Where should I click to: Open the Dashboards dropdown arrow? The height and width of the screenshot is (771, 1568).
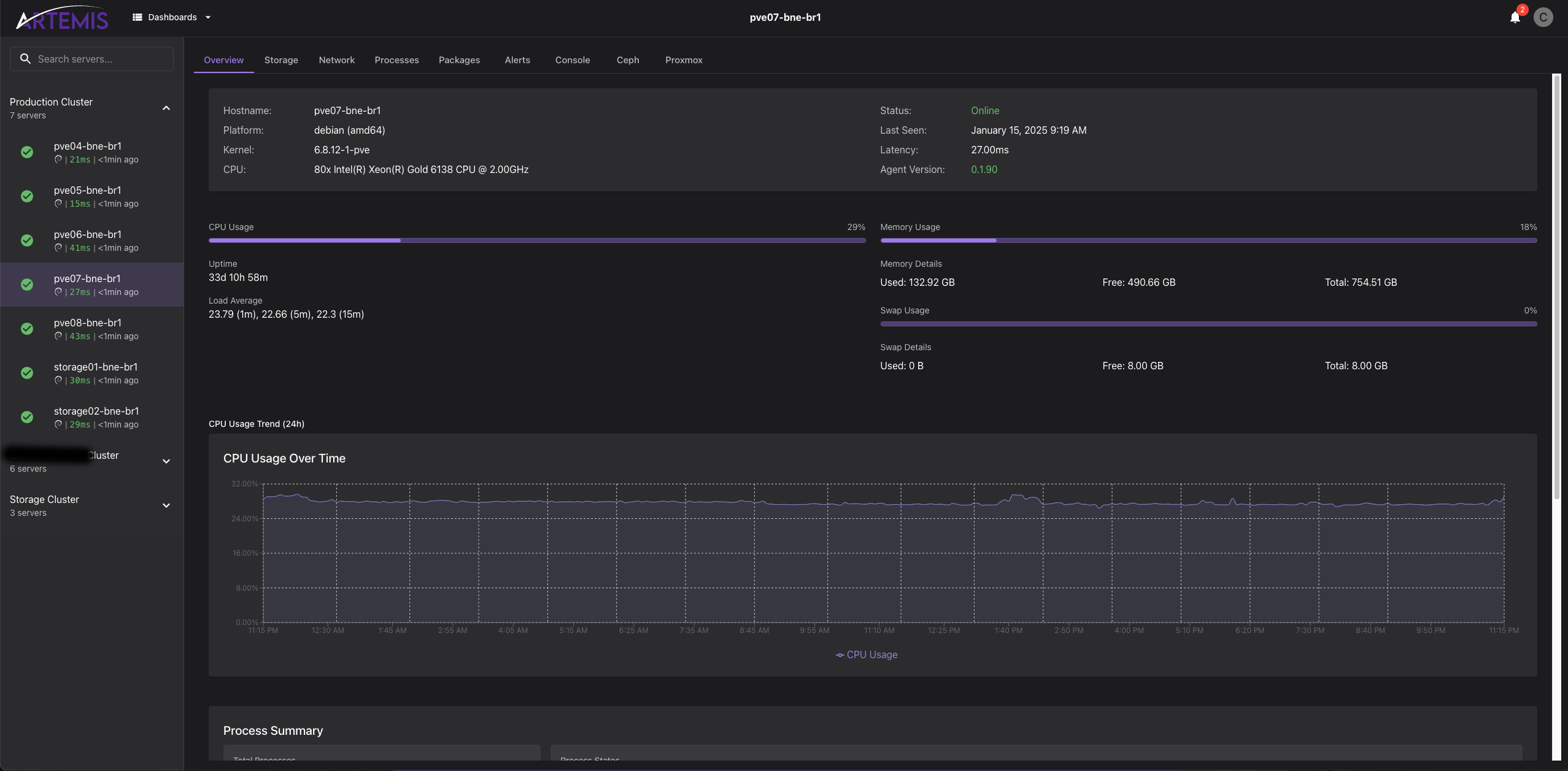[x=208, y=17]
